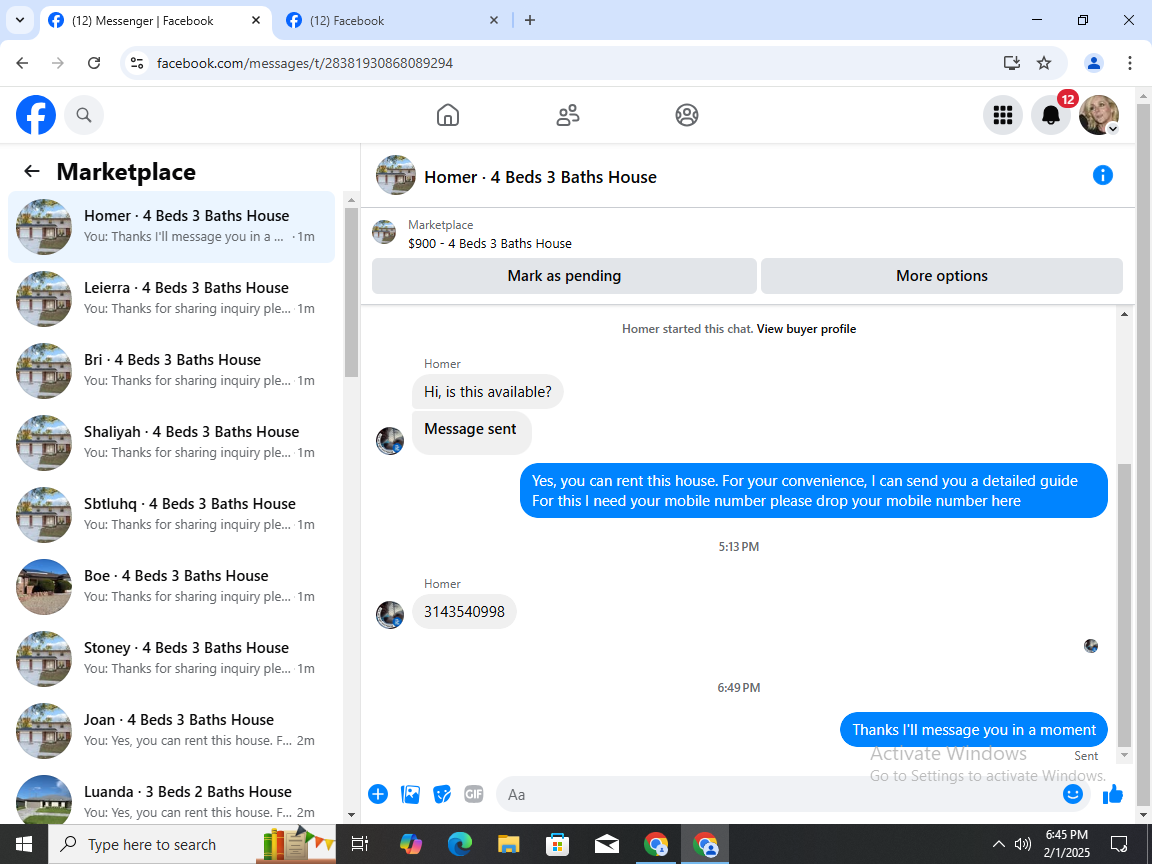Open more actions plus icon in composer
Viewport: 1152px width, 864px height.
pos(378,794)
